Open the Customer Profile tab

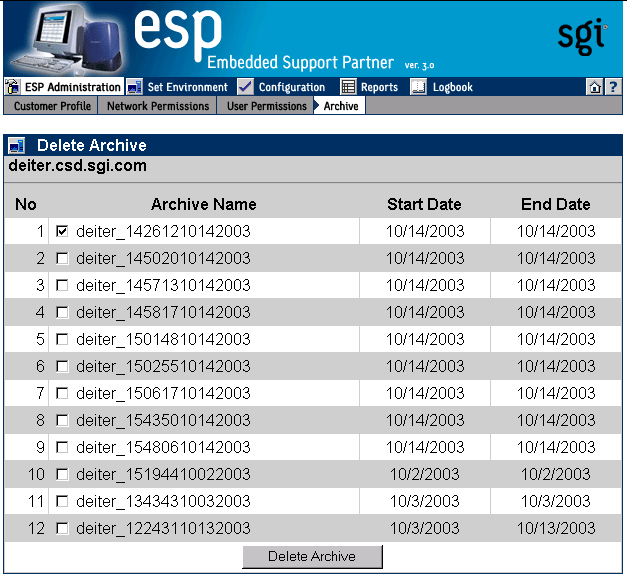tap(52, 106)
